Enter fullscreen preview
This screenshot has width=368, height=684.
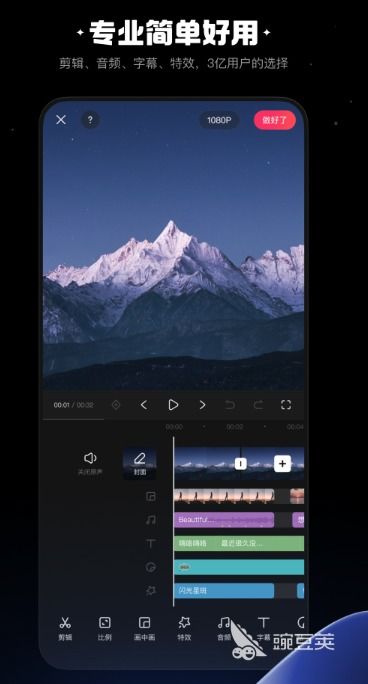tap(286, 405)
